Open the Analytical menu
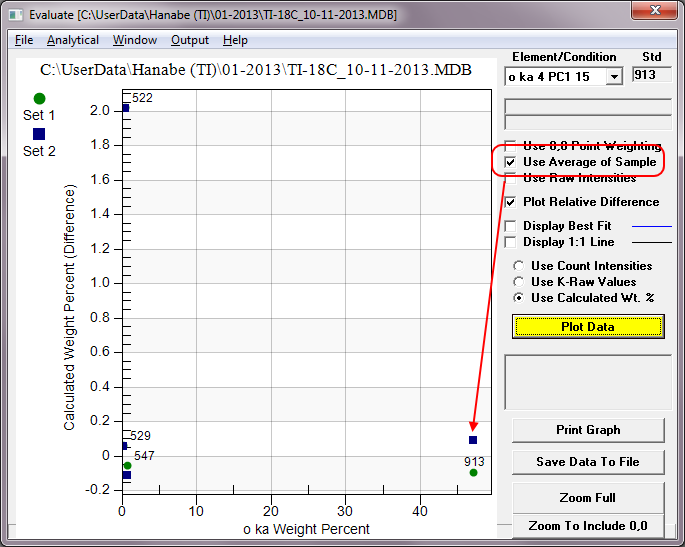Viewport: 685px width, 547px height. (73, 40)
